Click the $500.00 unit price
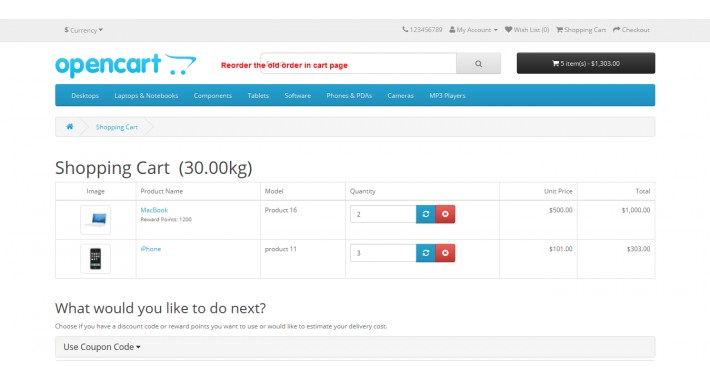Image resolution: width=710 pixels, height=380 pixels. click(x=561, y=210)
